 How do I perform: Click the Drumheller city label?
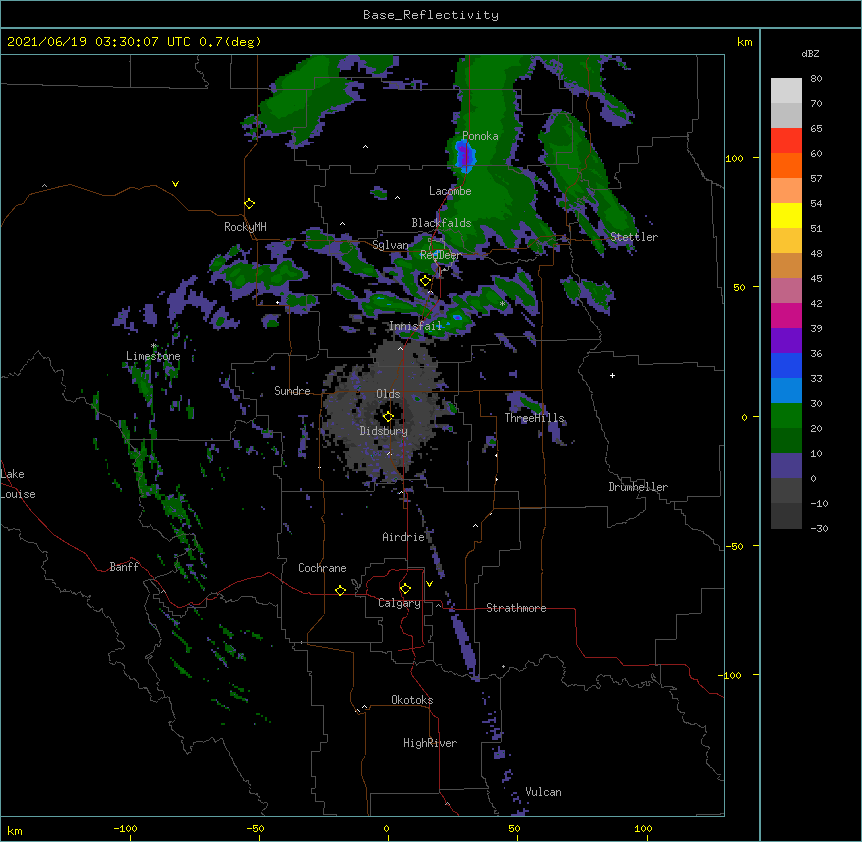point(638,487)
